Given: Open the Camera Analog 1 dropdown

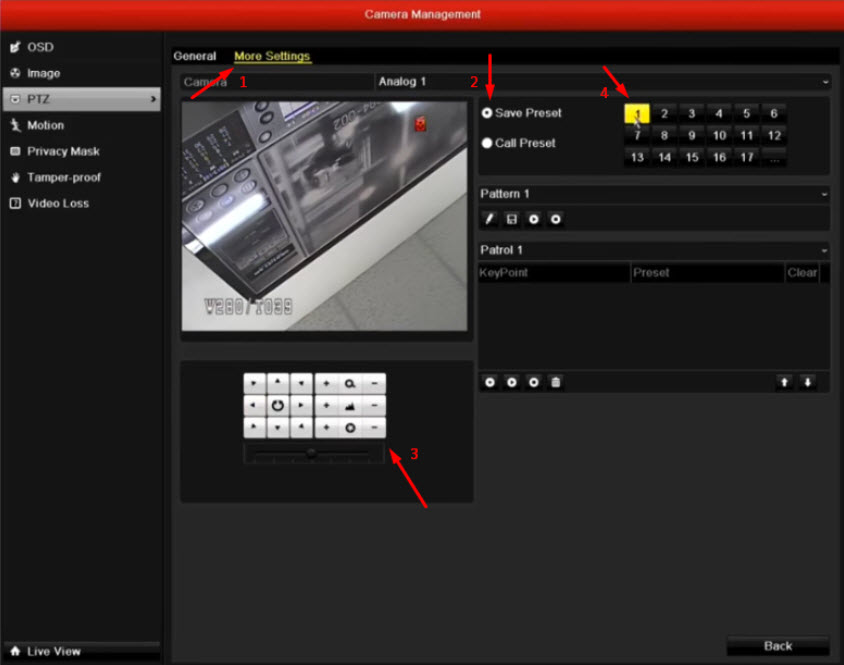Looking at the screenshot, I should point(602,82).
